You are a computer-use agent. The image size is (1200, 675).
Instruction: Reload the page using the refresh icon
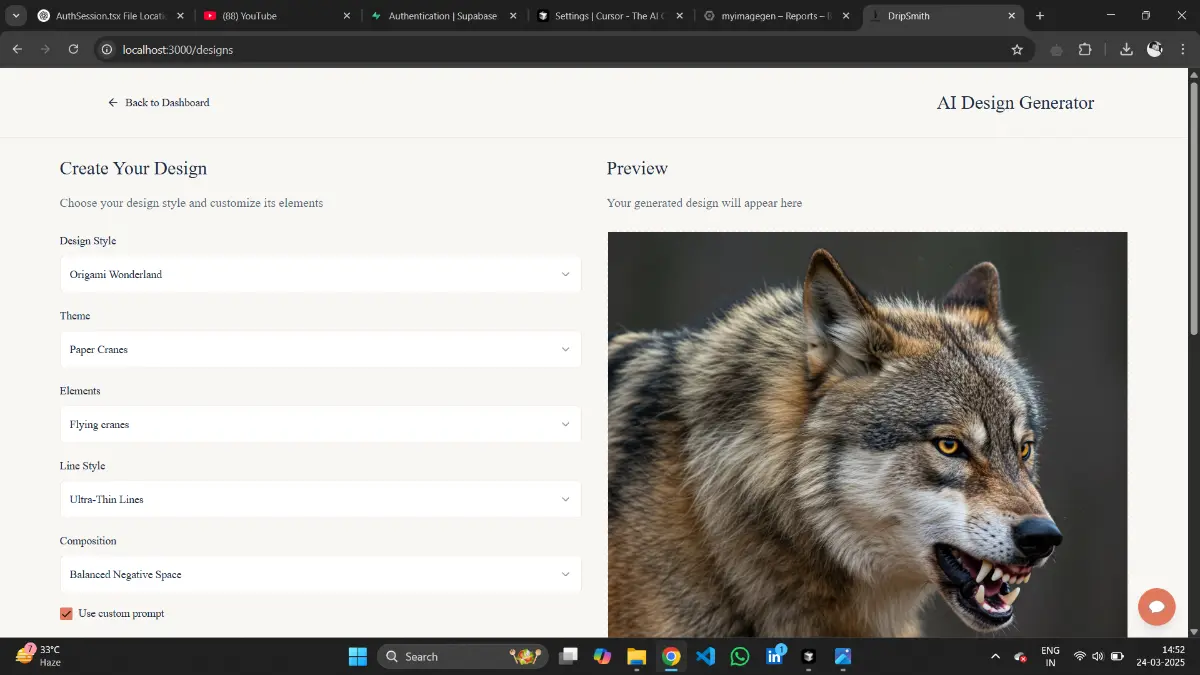(x=73, y=49)
